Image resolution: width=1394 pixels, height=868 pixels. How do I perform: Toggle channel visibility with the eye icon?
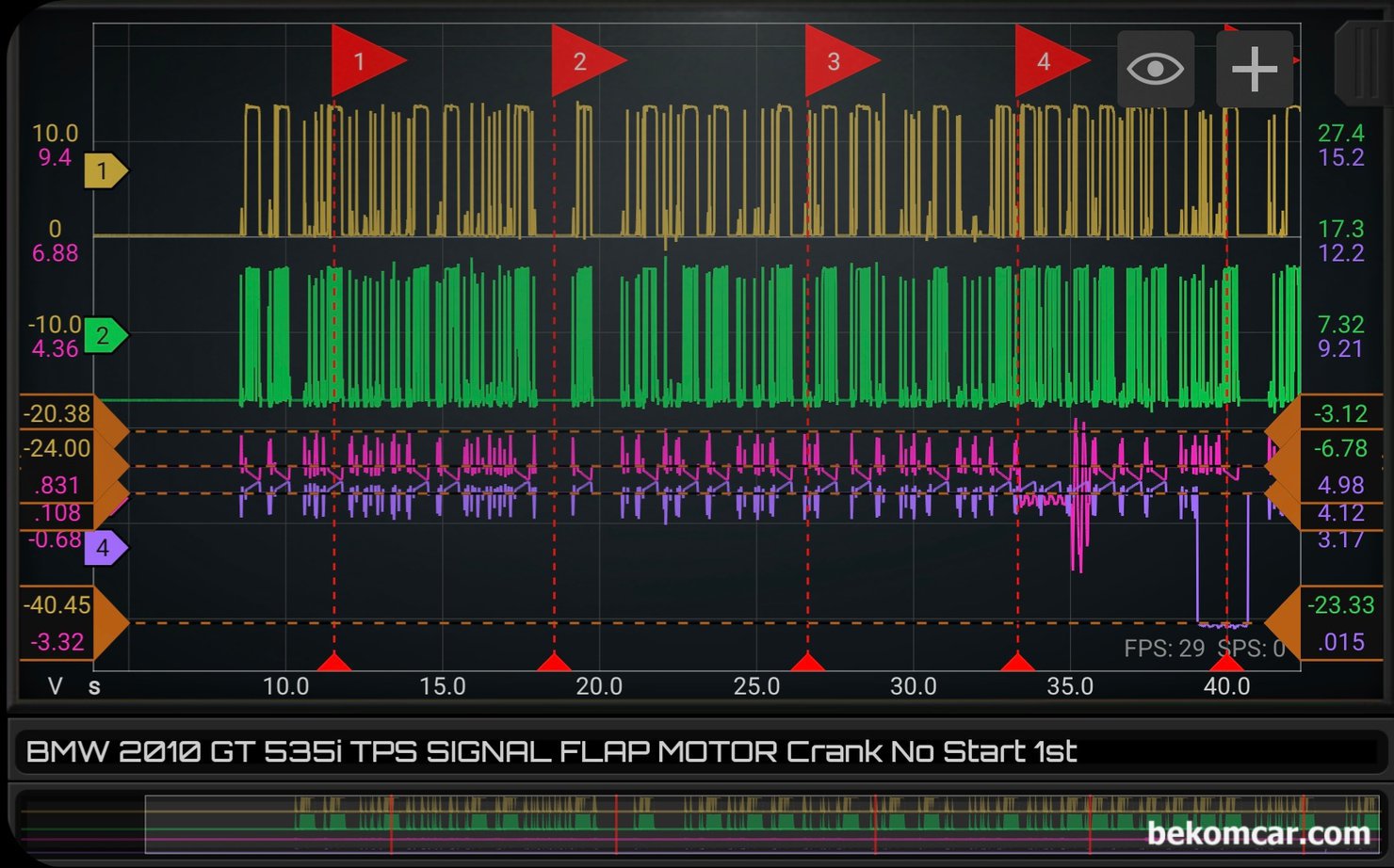point(1156,69)
